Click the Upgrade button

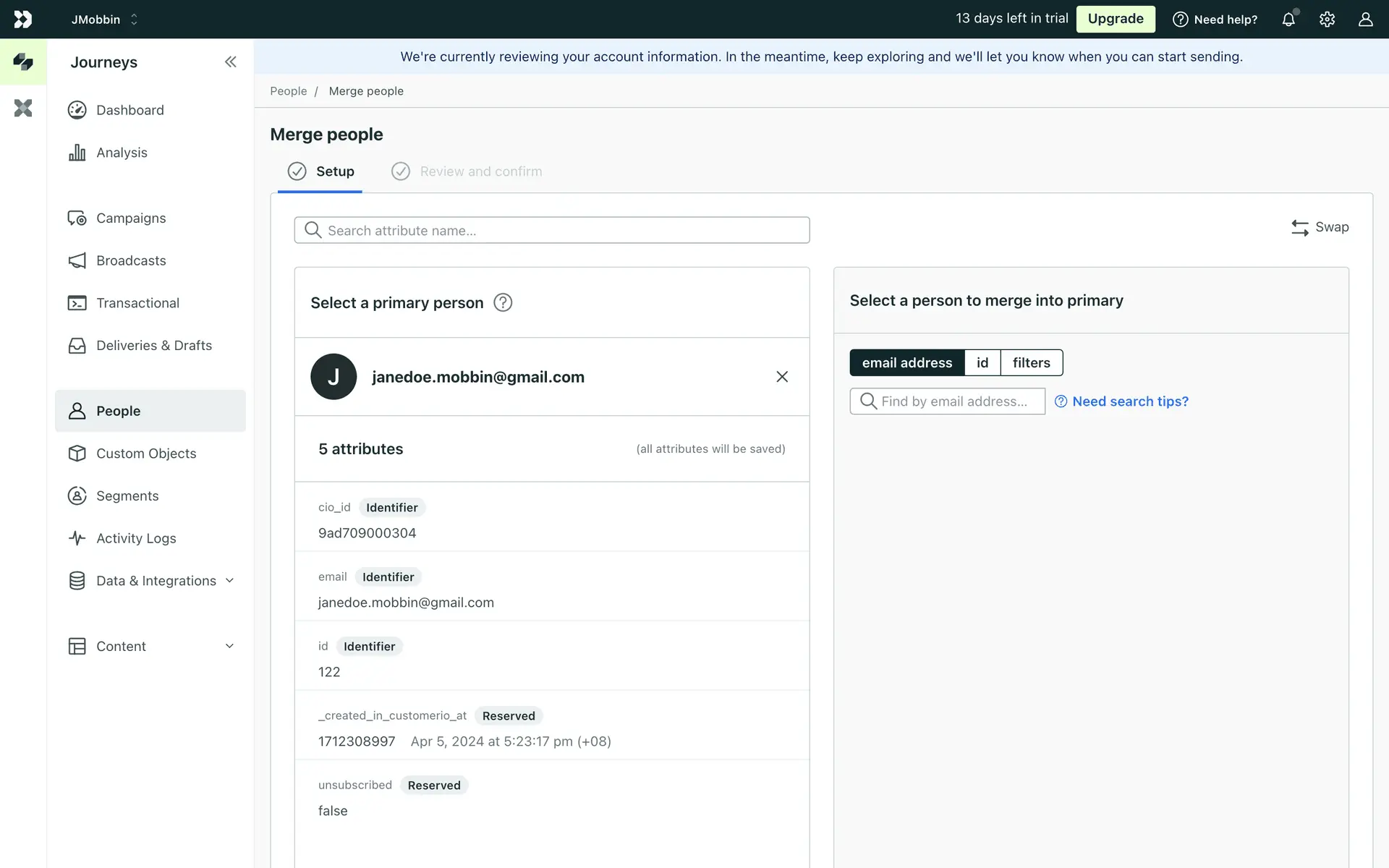1116,19
